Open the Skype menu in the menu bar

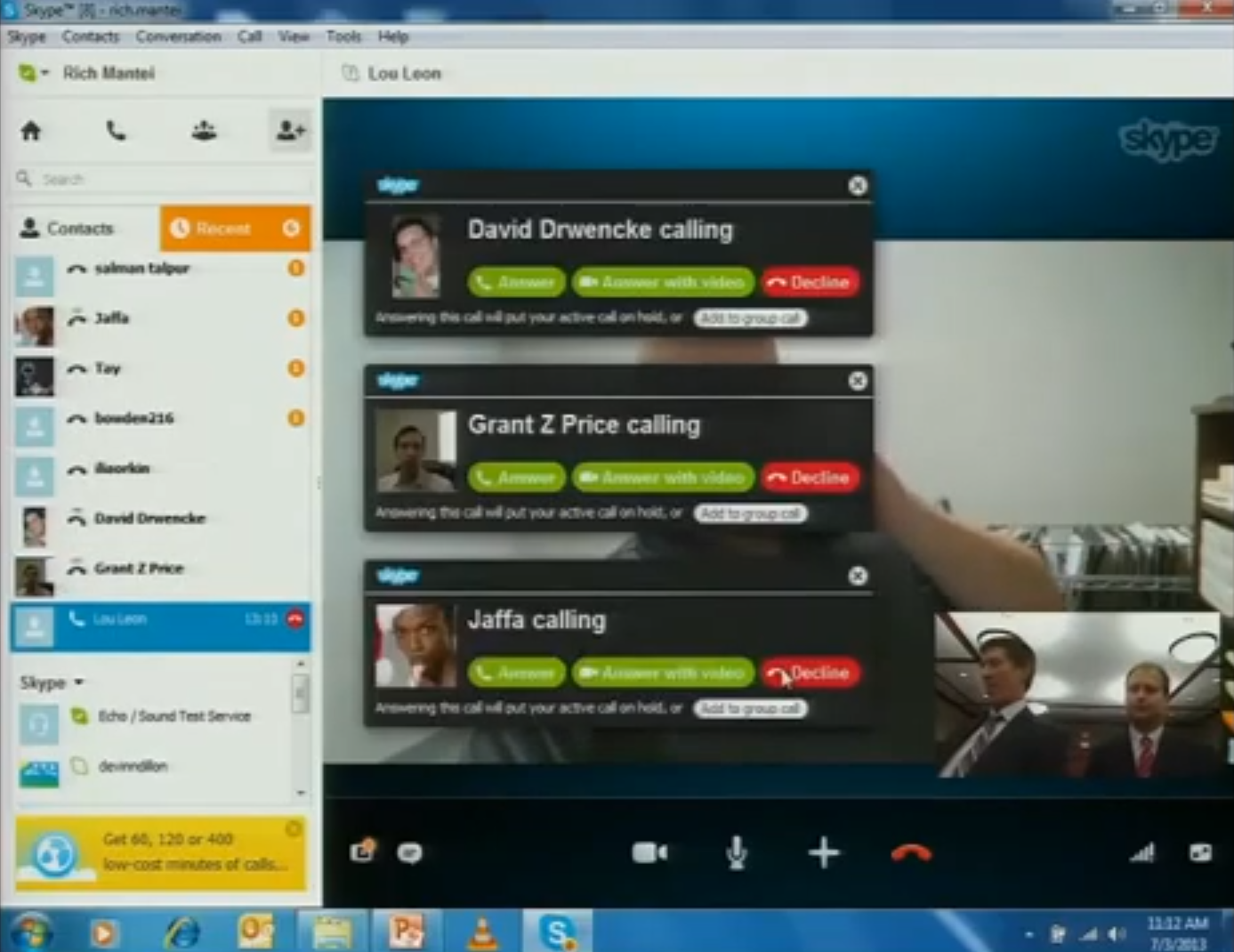point(27,36)
